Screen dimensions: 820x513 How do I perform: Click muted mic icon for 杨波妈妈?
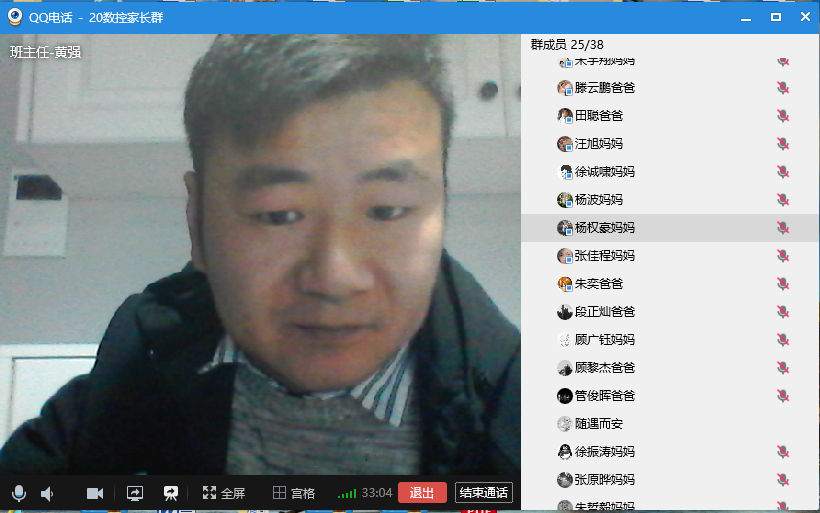783,200
